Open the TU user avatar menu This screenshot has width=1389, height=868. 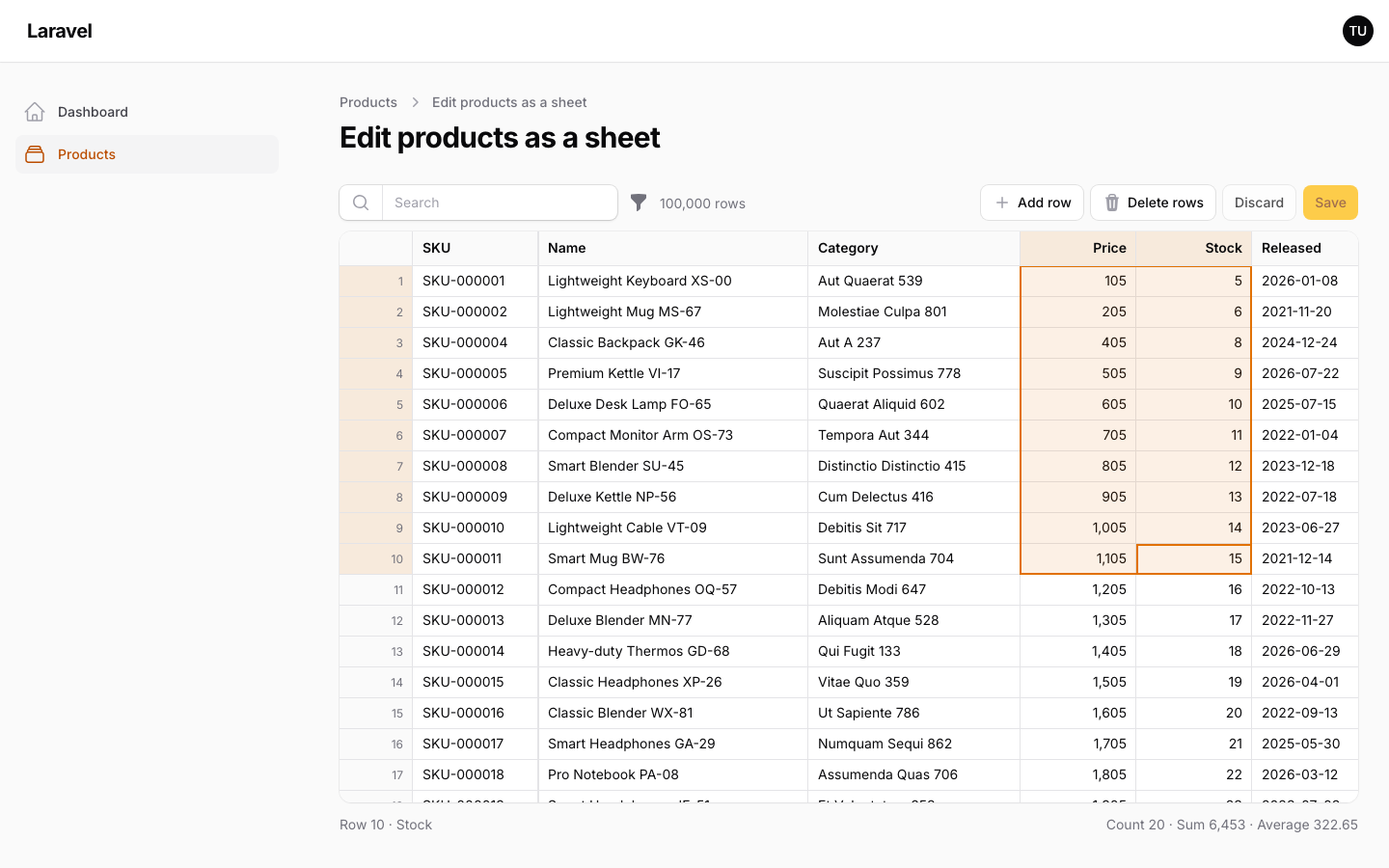[x=1358, y=31]
